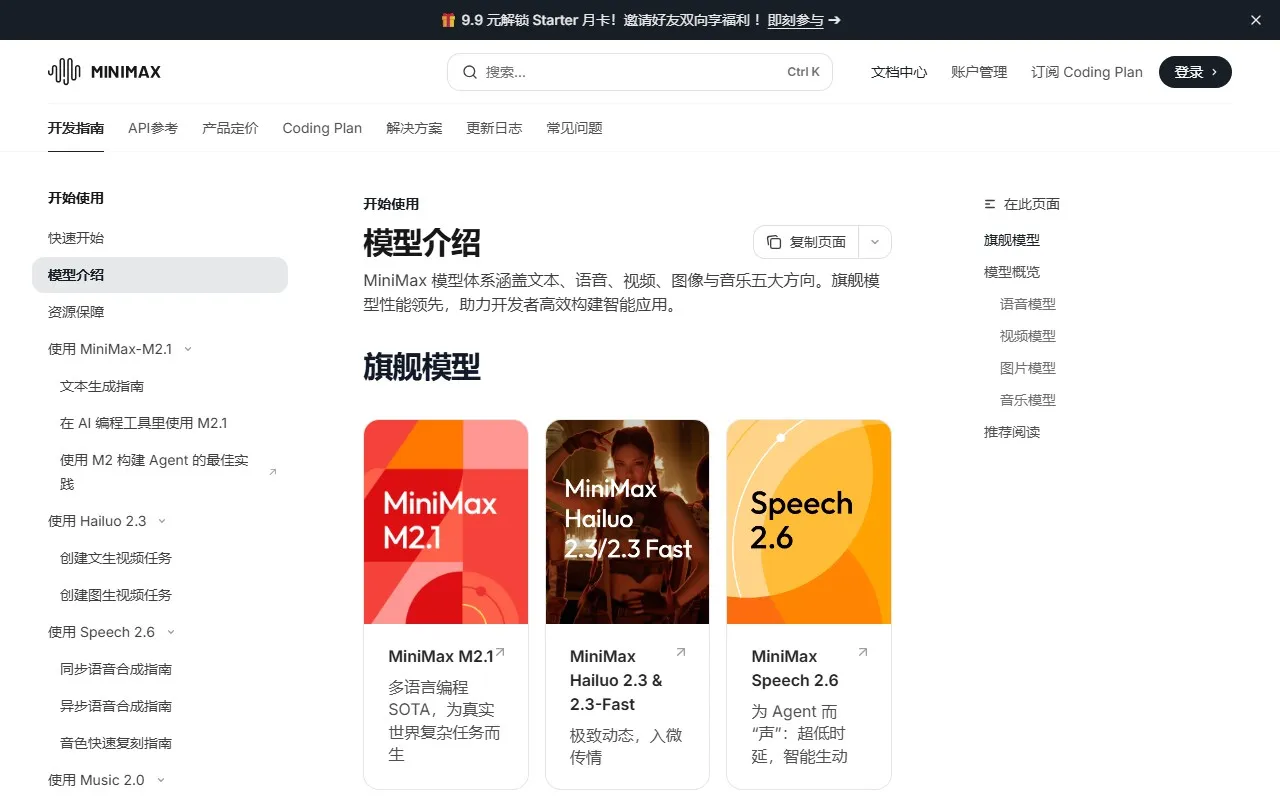Click the search magnifier icon
This screenshot has width=1280, height=800.
[x=470, y=72]
